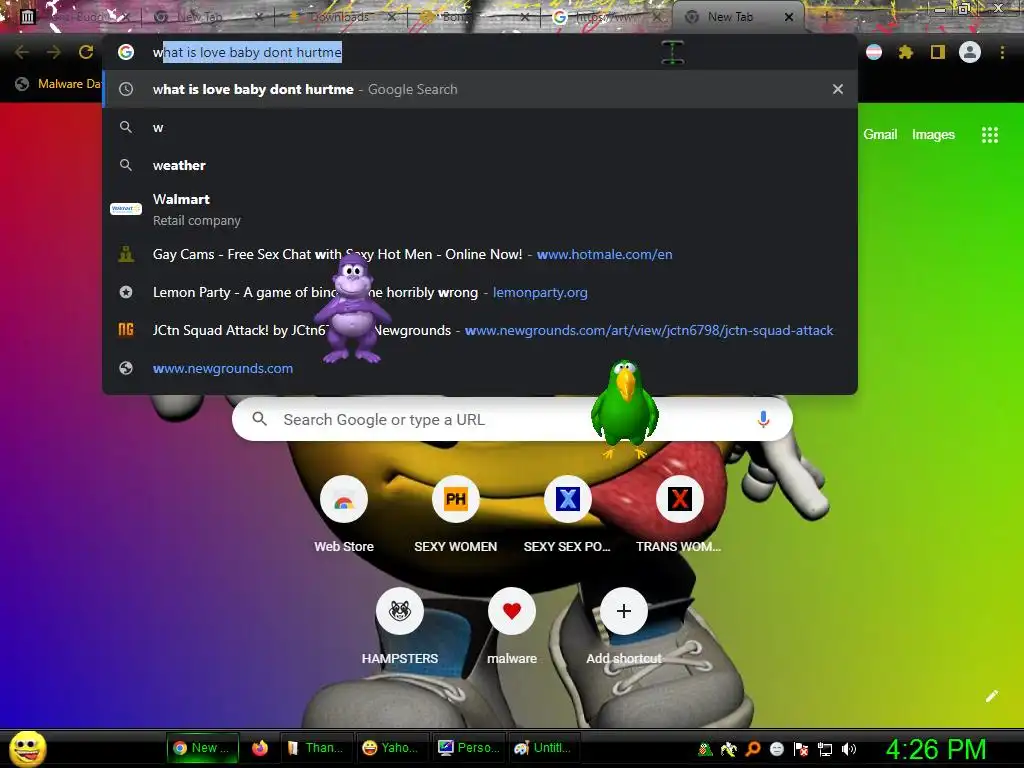Switch to the 'Untitl...' Paint taskbar window
Viewport: 1024px width, 768px height.
(x=543, y=748)
